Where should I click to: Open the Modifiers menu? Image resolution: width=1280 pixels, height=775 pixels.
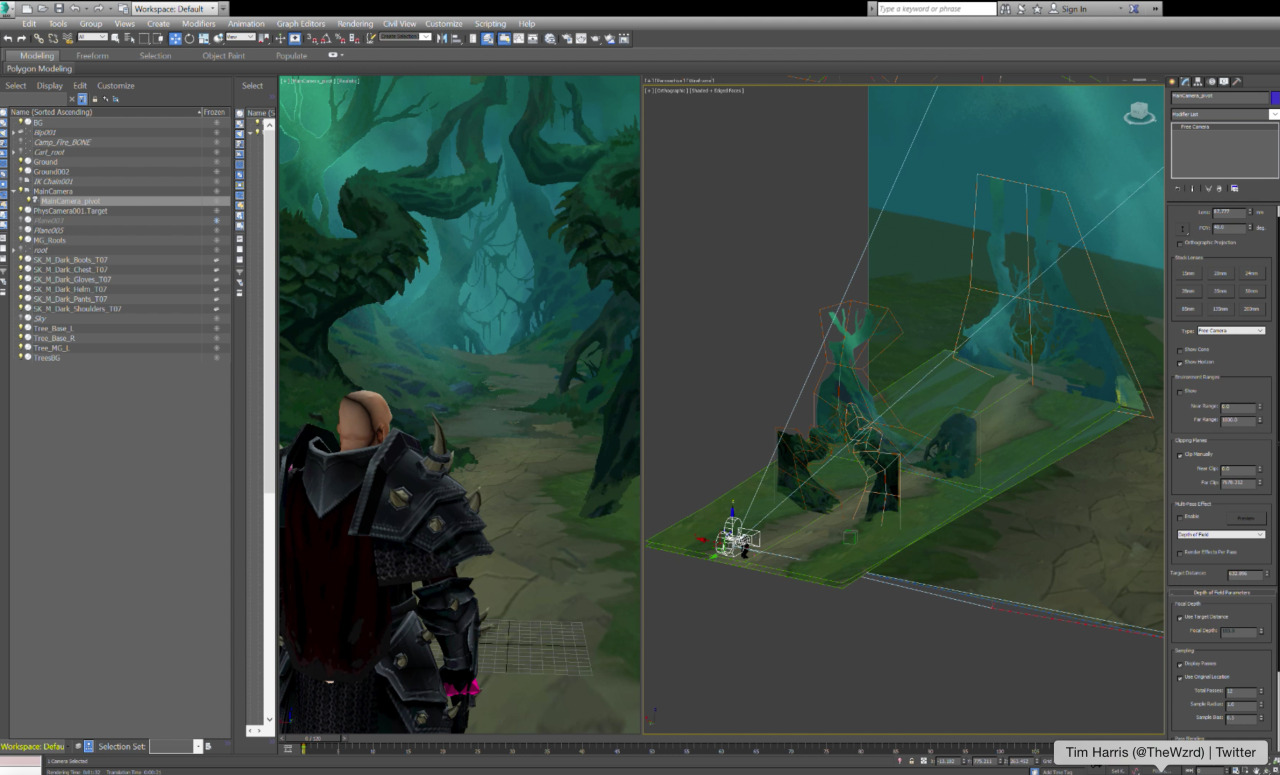tap(198, 23)
